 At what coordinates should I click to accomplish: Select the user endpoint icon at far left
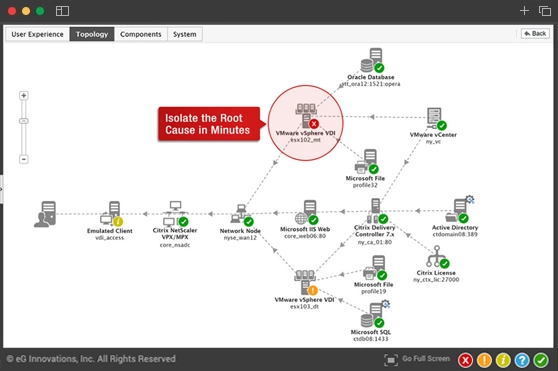coord(45,214)
